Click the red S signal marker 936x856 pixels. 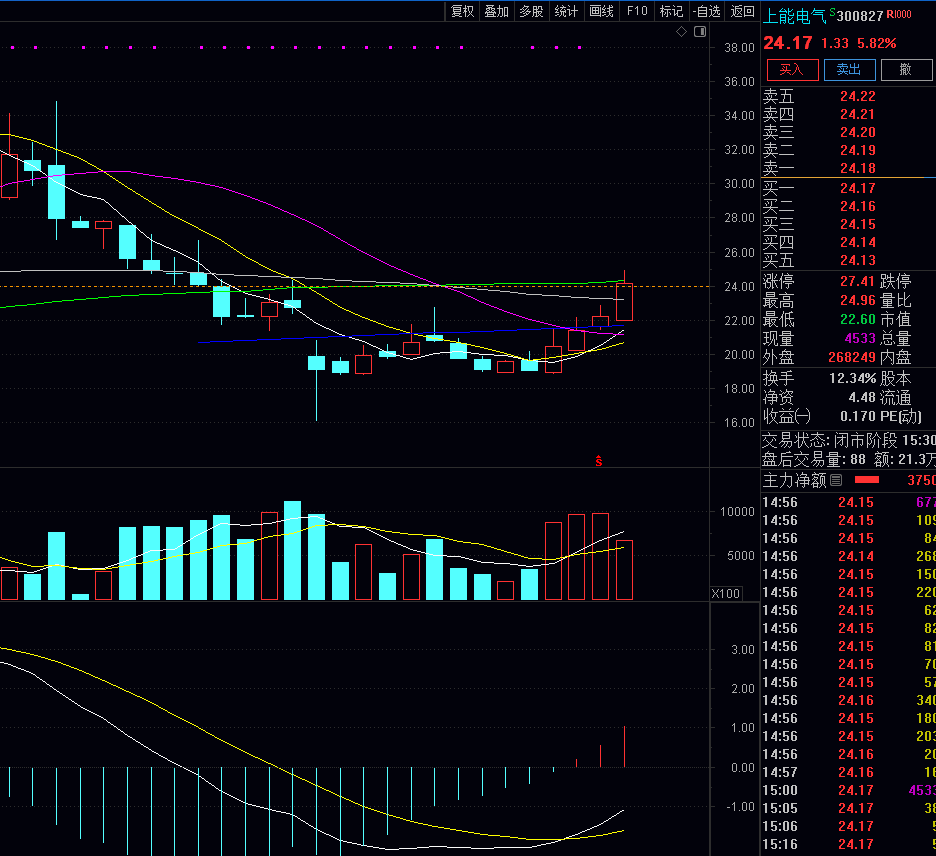[599, 460]
